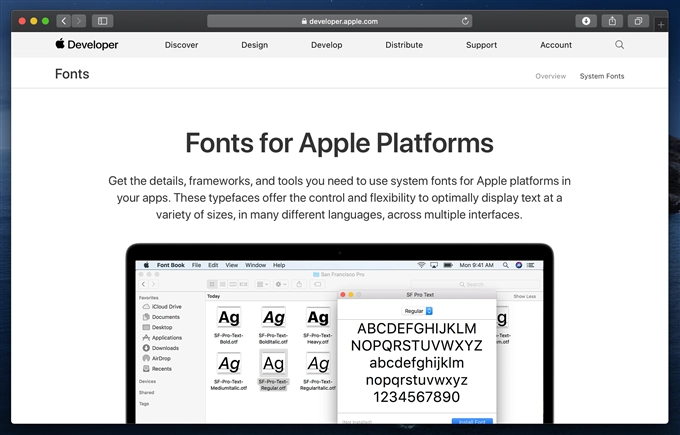Viewport: 680px width, 435px height.
Task: Open the Support navigation item
Action: 481,45
